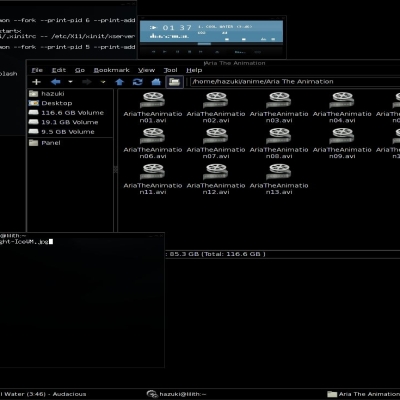The width and height of the screenshot is (400, 400).
Task: Click the Cool Water song title in Audacious
Action: tap(225, 27)
